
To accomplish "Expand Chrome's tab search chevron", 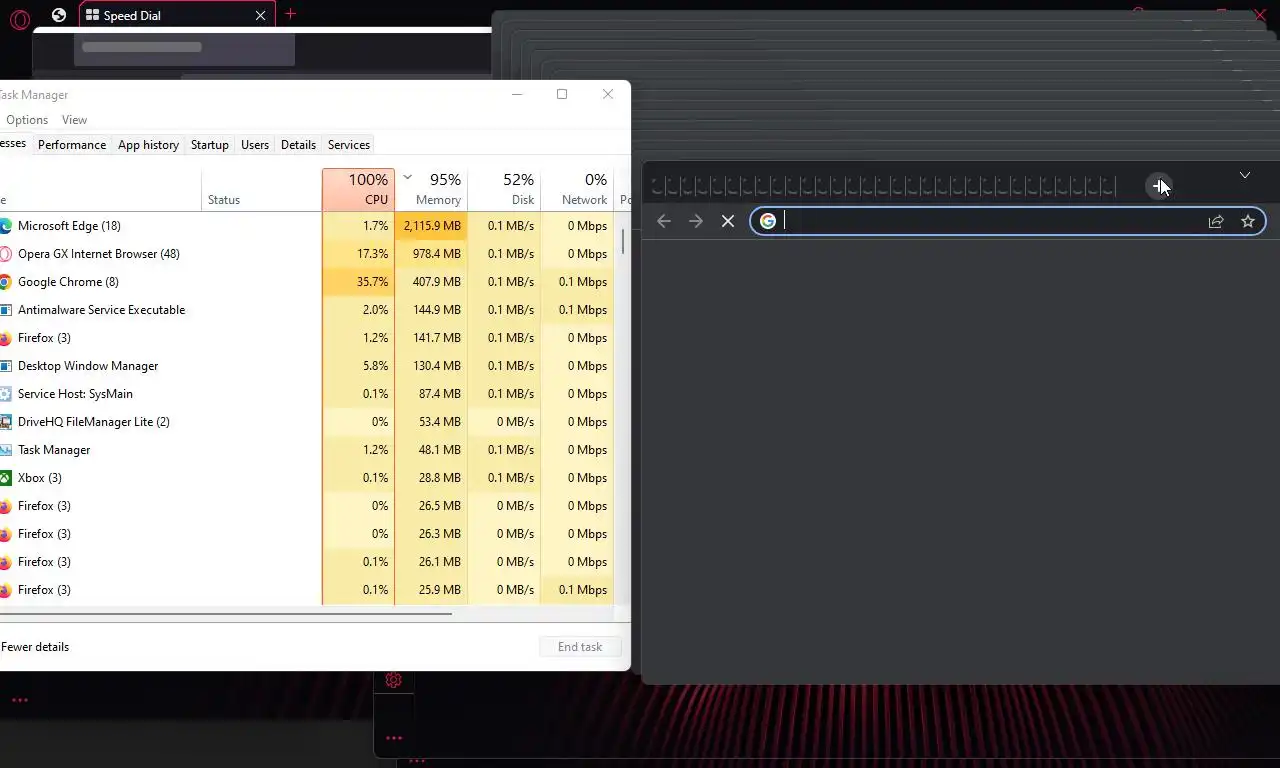I will tap(1245, 175).
